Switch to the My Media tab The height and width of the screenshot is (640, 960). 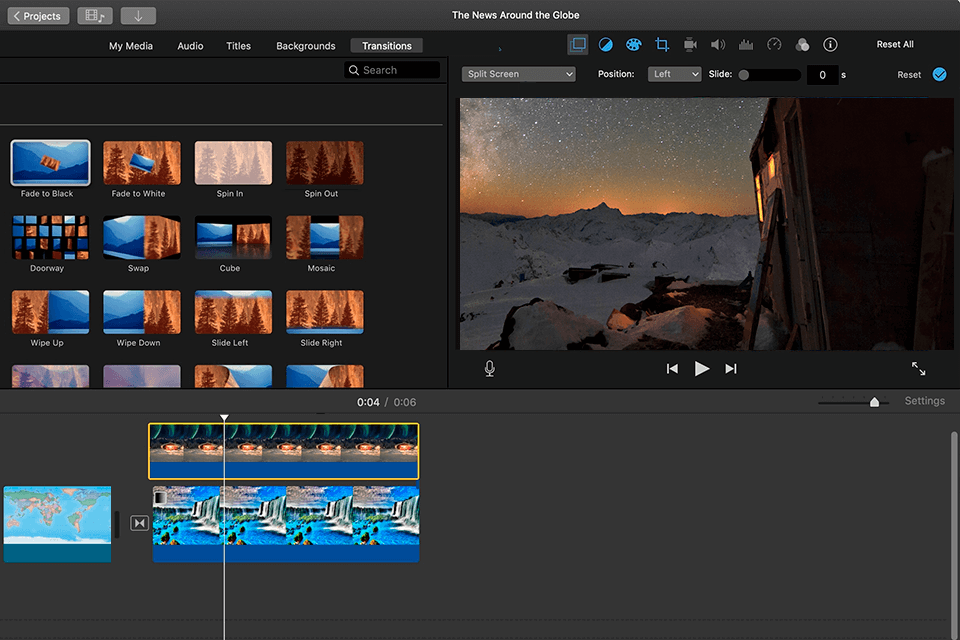(130, 46)
